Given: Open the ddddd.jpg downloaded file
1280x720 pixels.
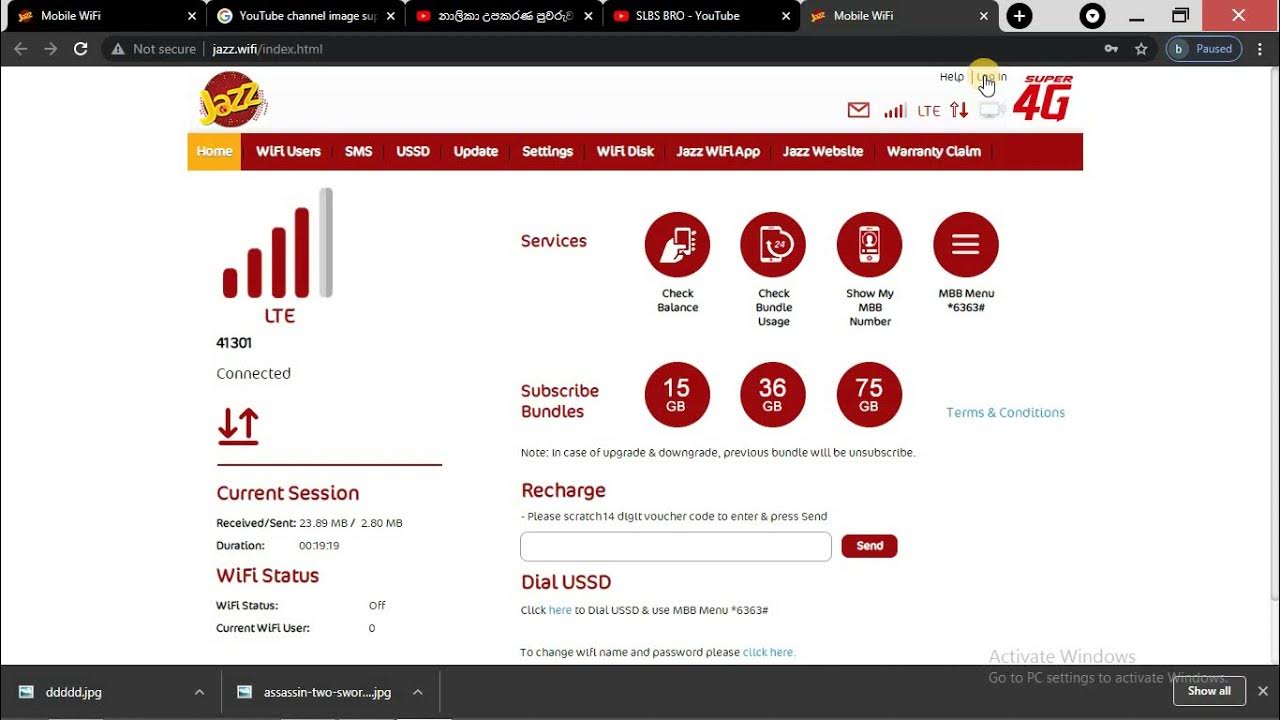Looking at the screenshot, I should coord(74,692).
